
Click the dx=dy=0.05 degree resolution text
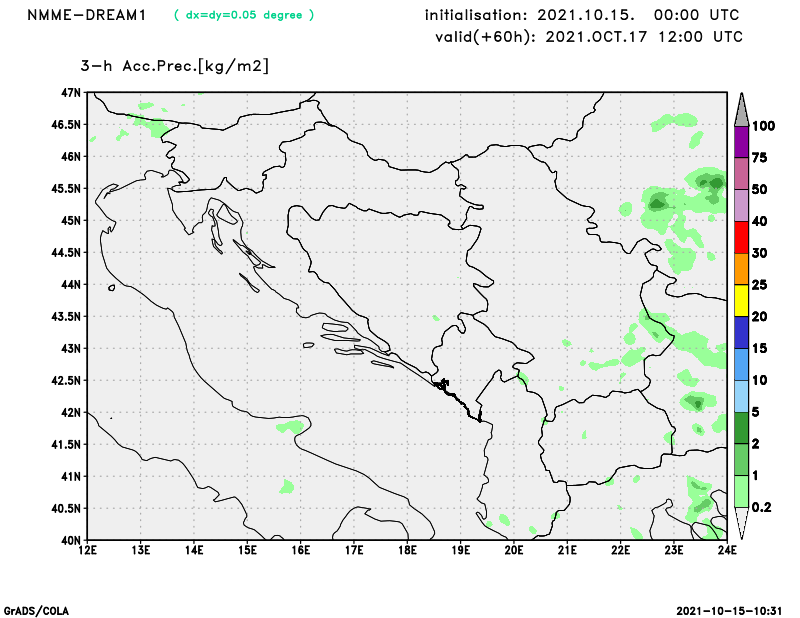click(244, 15)
